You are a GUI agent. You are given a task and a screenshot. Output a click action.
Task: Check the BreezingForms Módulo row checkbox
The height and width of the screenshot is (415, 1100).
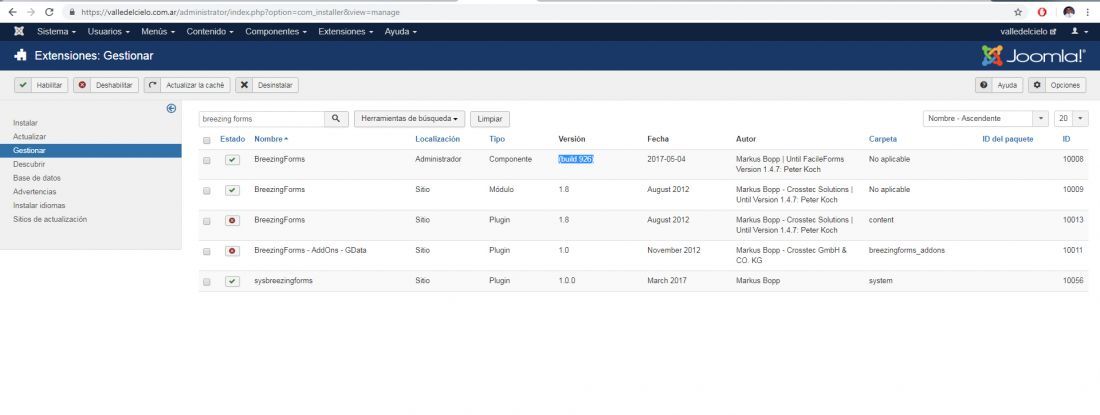pyautogui.click(x=206, y=190)
